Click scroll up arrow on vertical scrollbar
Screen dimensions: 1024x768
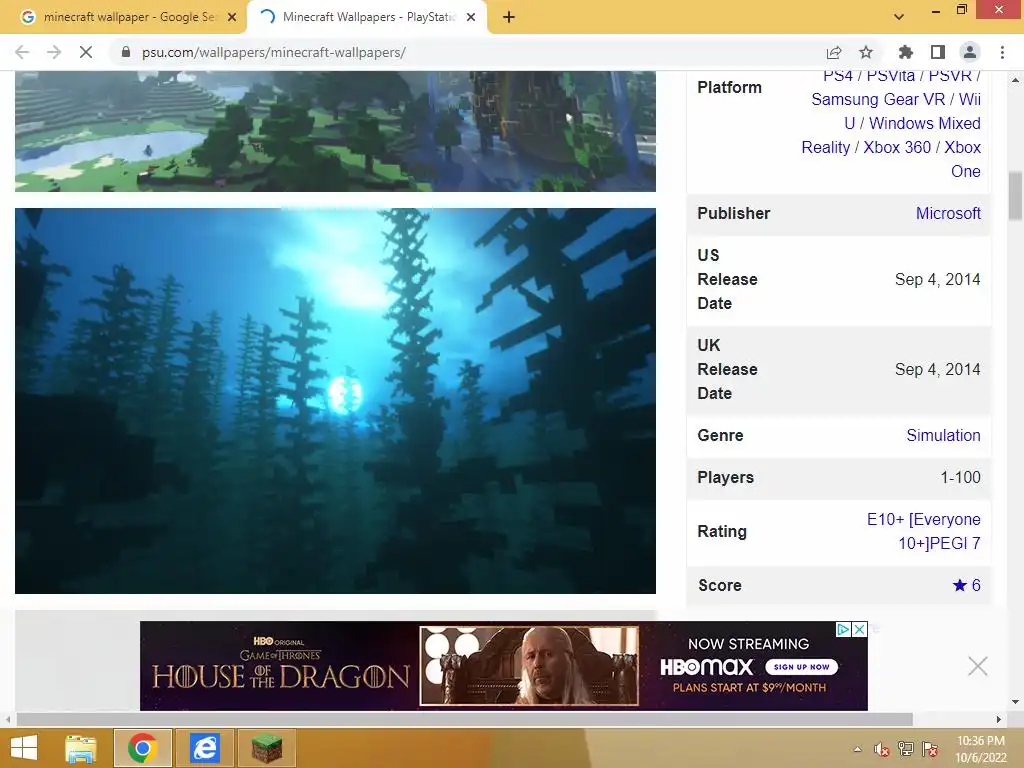point(1015,80)
